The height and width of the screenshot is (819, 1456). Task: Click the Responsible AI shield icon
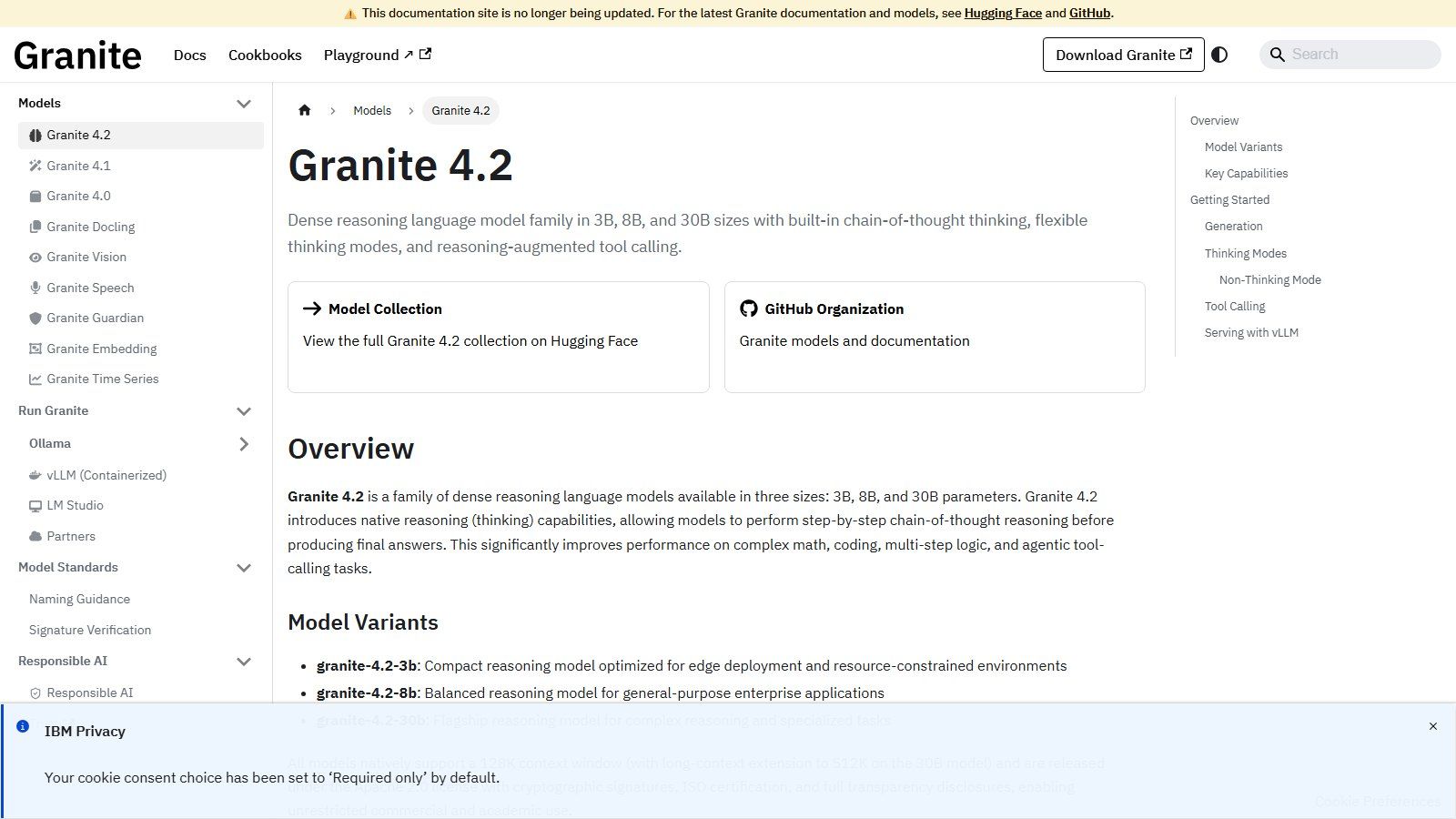point(35,693)
